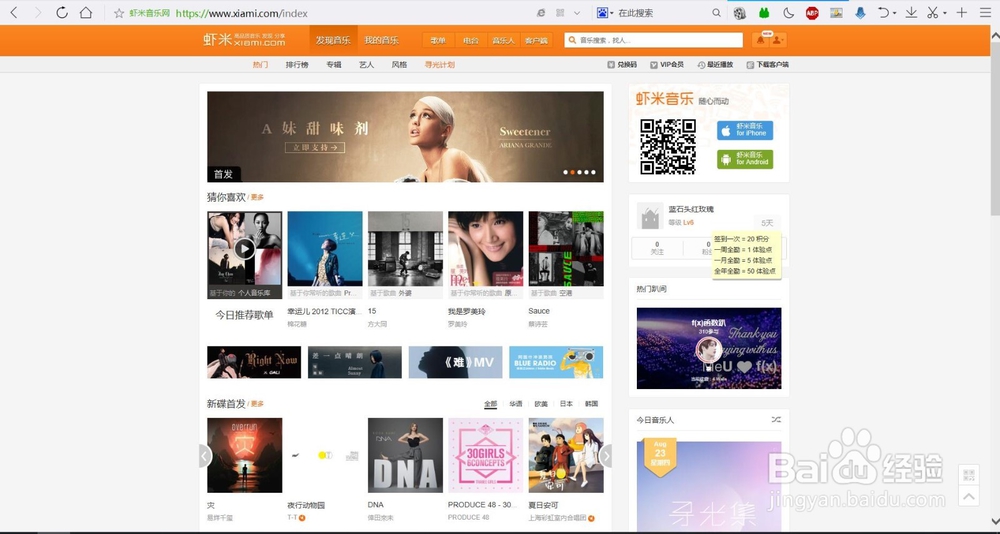Open the 排行榜 submenu item

coord(297,64)
